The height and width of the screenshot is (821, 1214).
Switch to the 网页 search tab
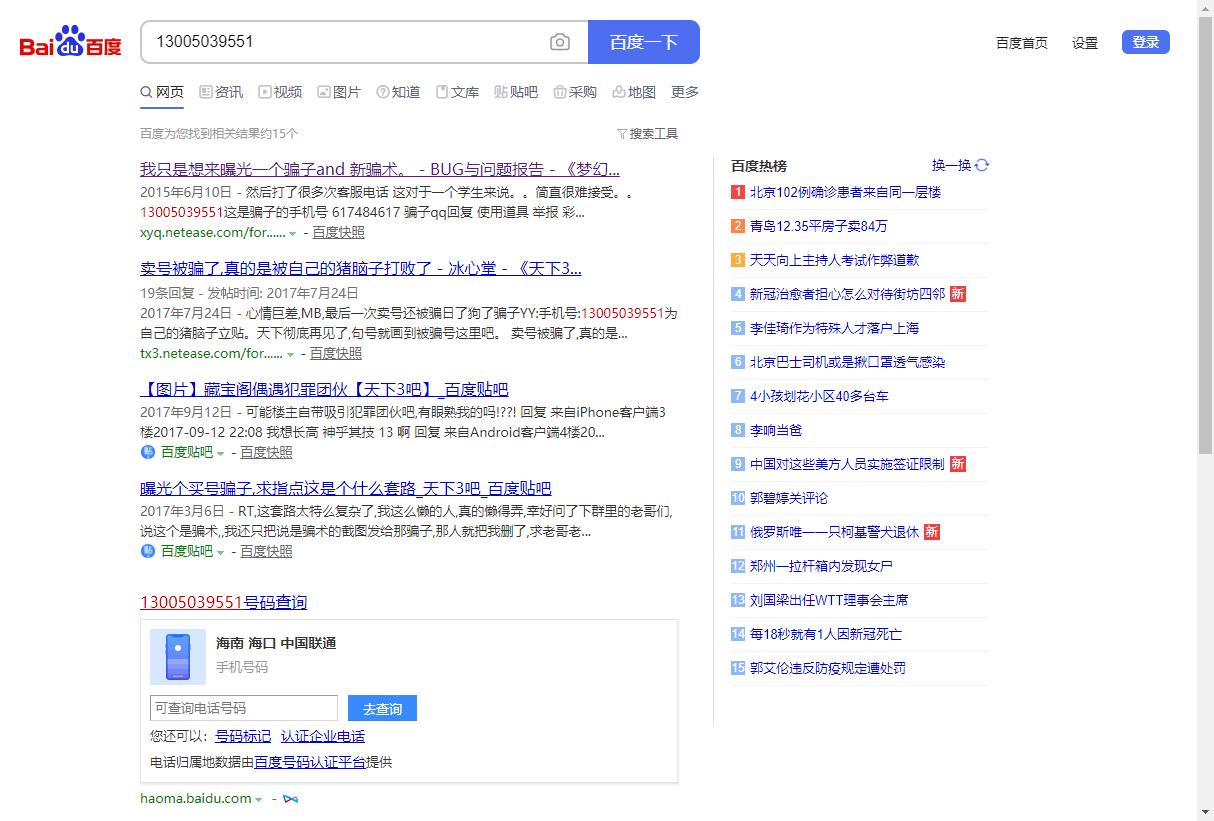pyautogui.click(x=162, y=92)
